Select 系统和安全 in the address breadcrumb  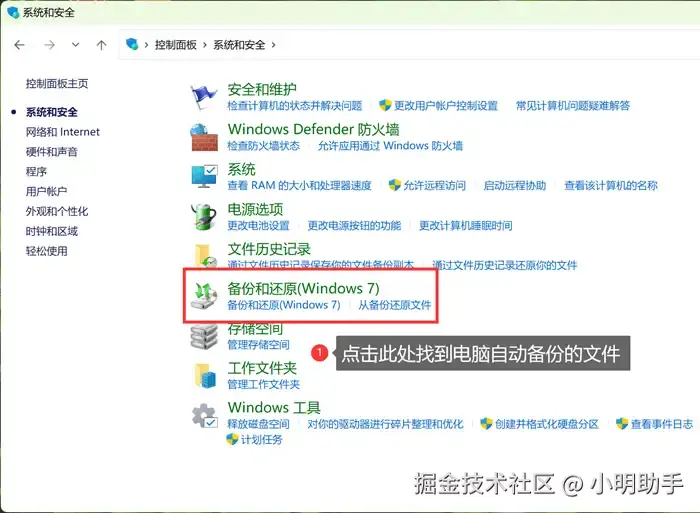pos(239,45)
